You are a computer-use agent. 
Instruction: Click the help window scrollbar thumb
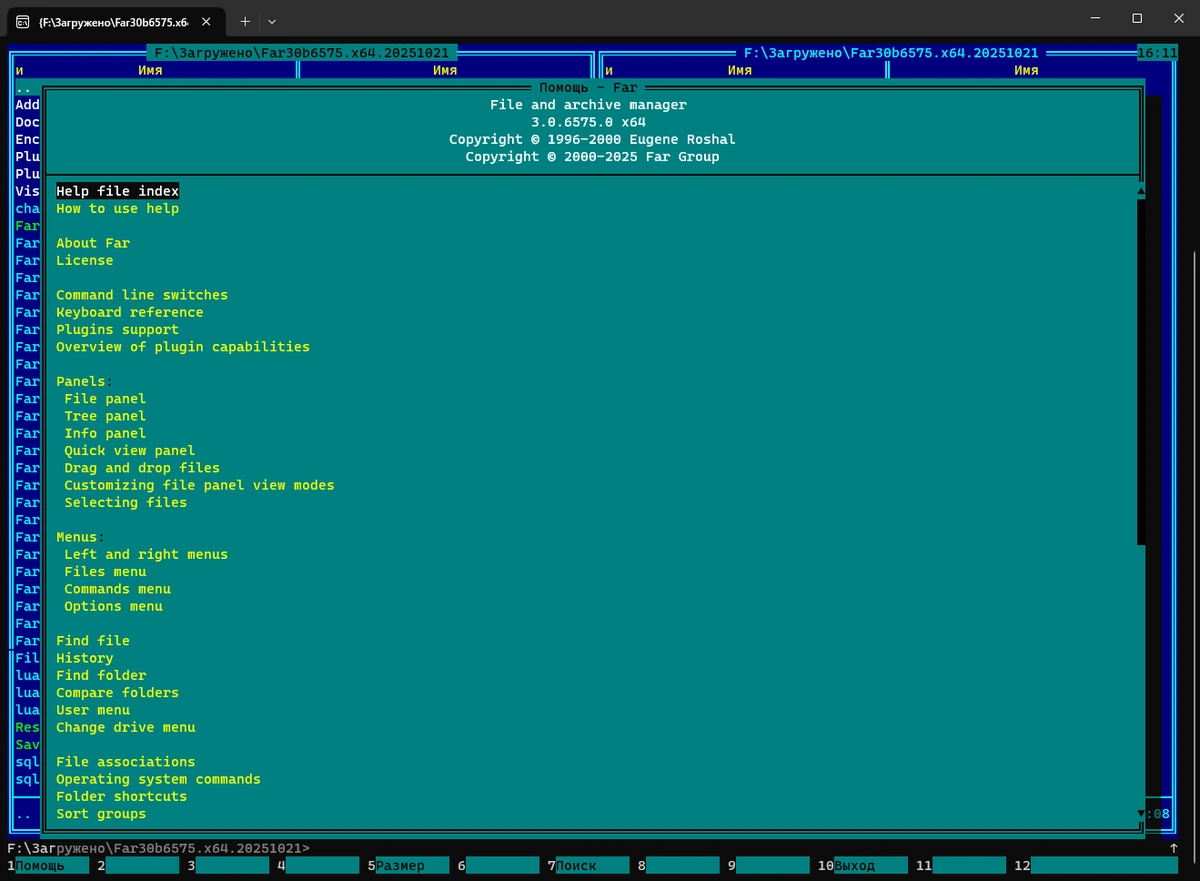click(1141, 372)
